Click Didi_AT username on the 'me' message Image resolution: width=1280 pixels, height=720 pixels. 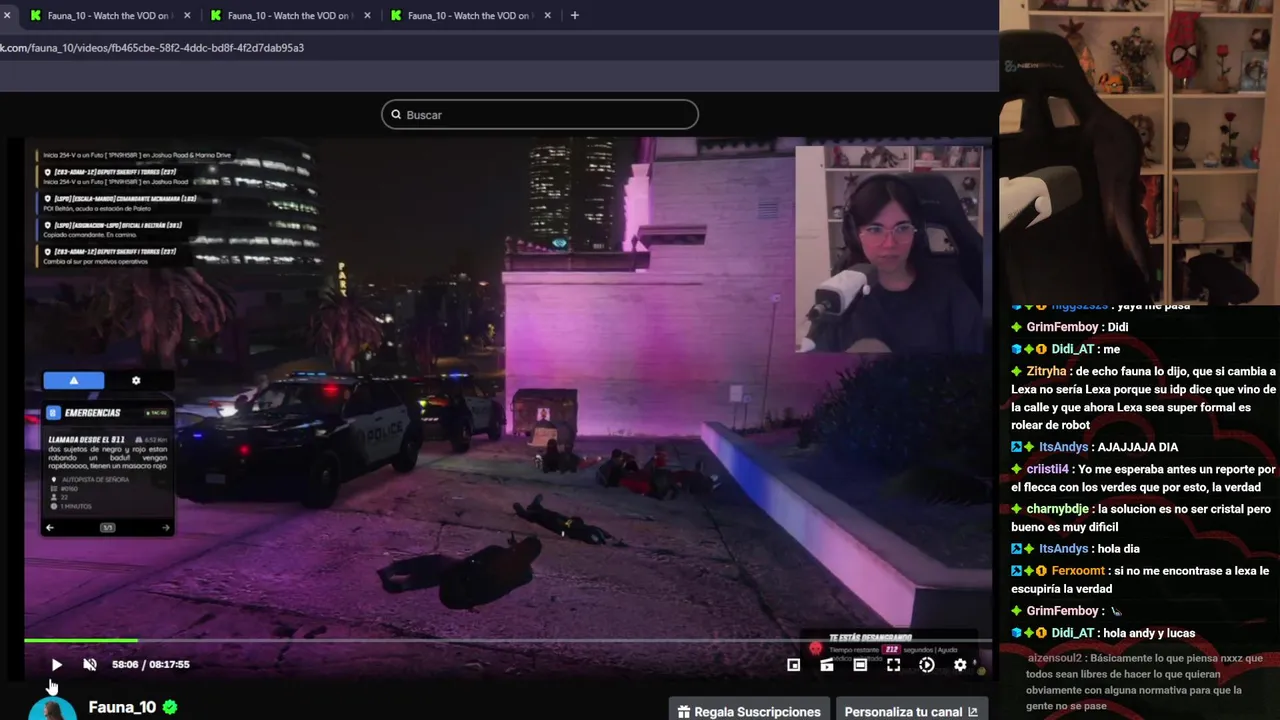click(x=1072, y=349)
